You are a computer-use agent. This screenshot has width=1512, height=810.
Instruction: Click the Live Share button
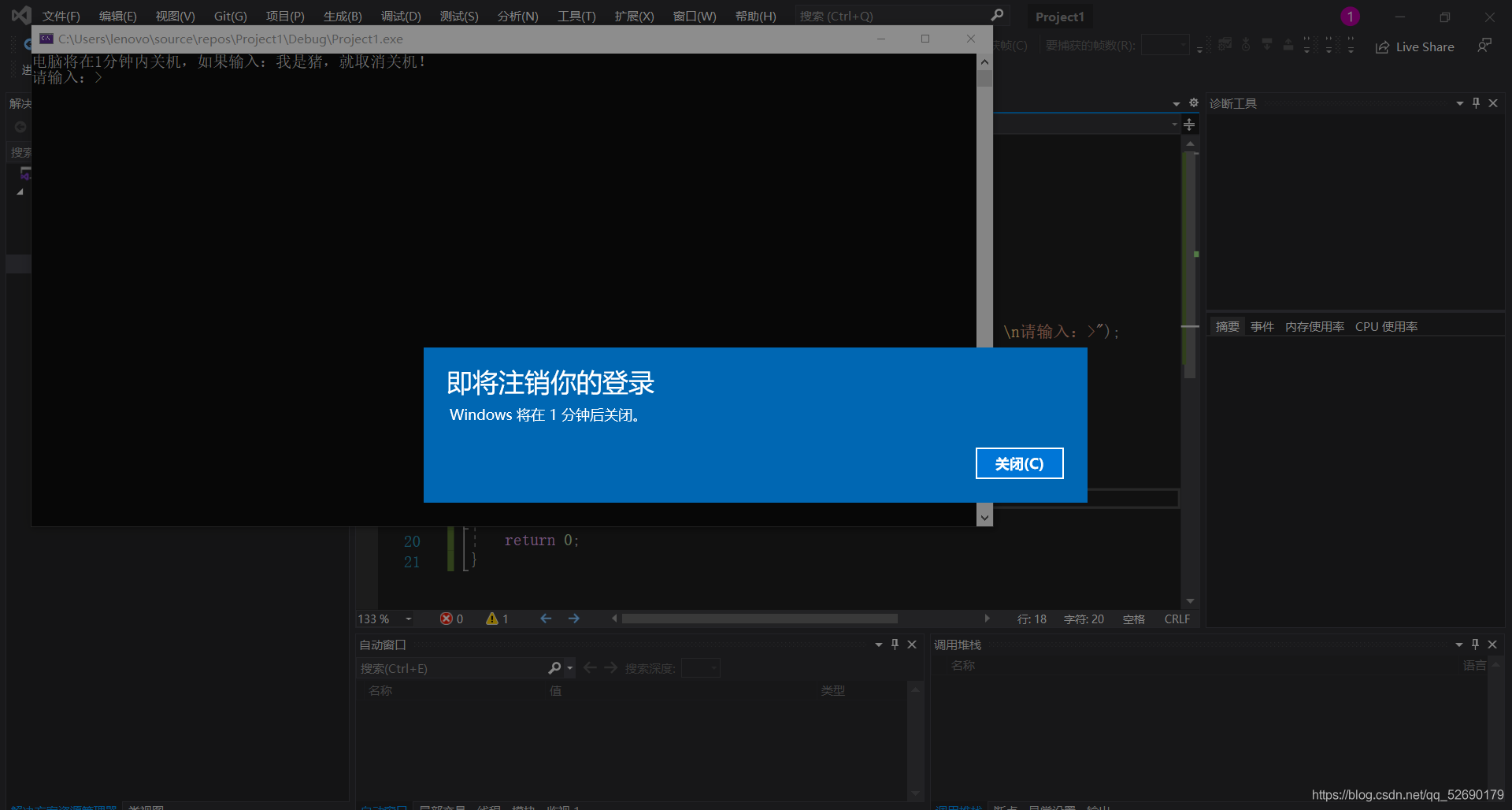point(1415,47)
